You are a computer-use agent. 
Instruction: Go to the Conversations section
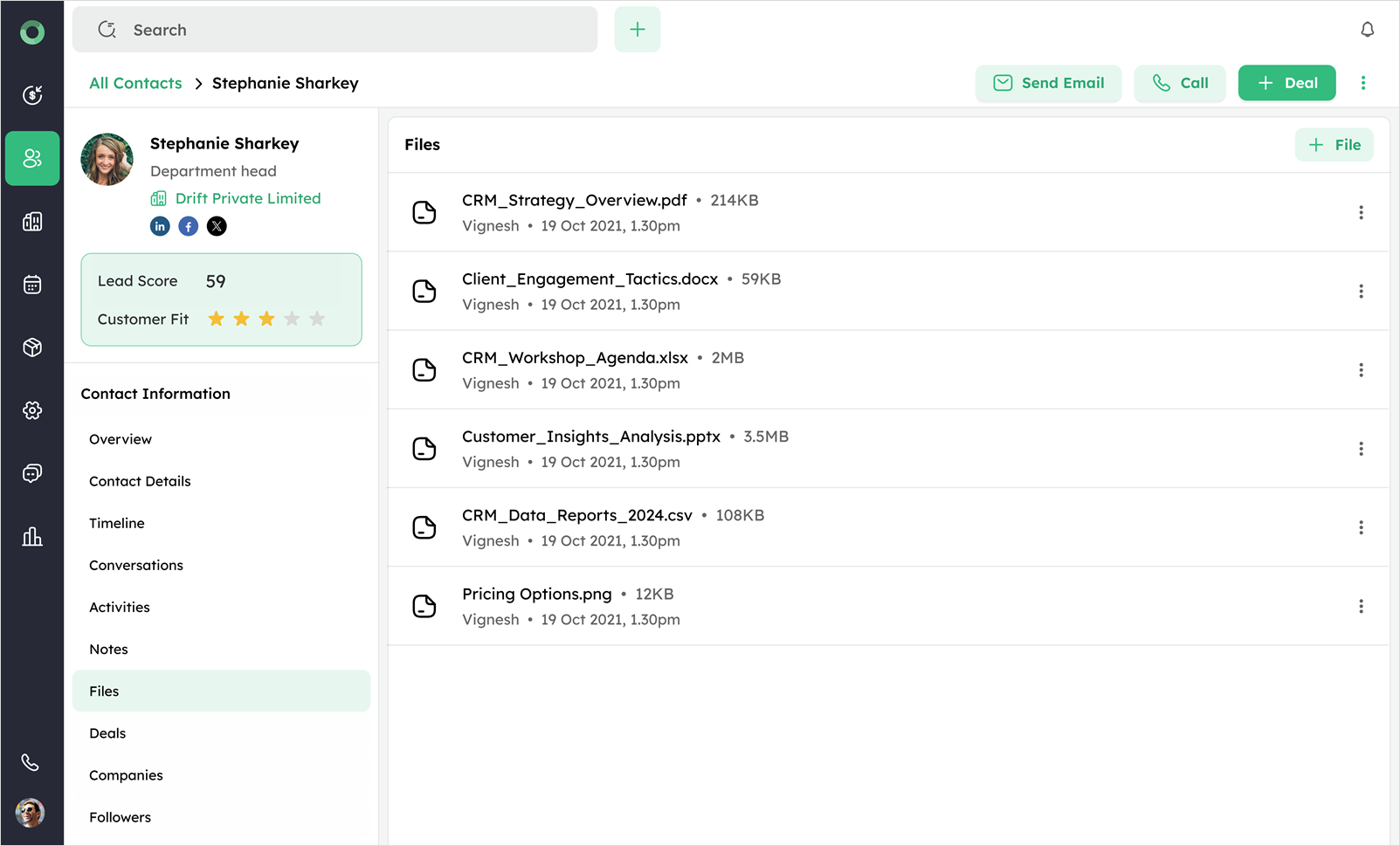click(136, 565)
